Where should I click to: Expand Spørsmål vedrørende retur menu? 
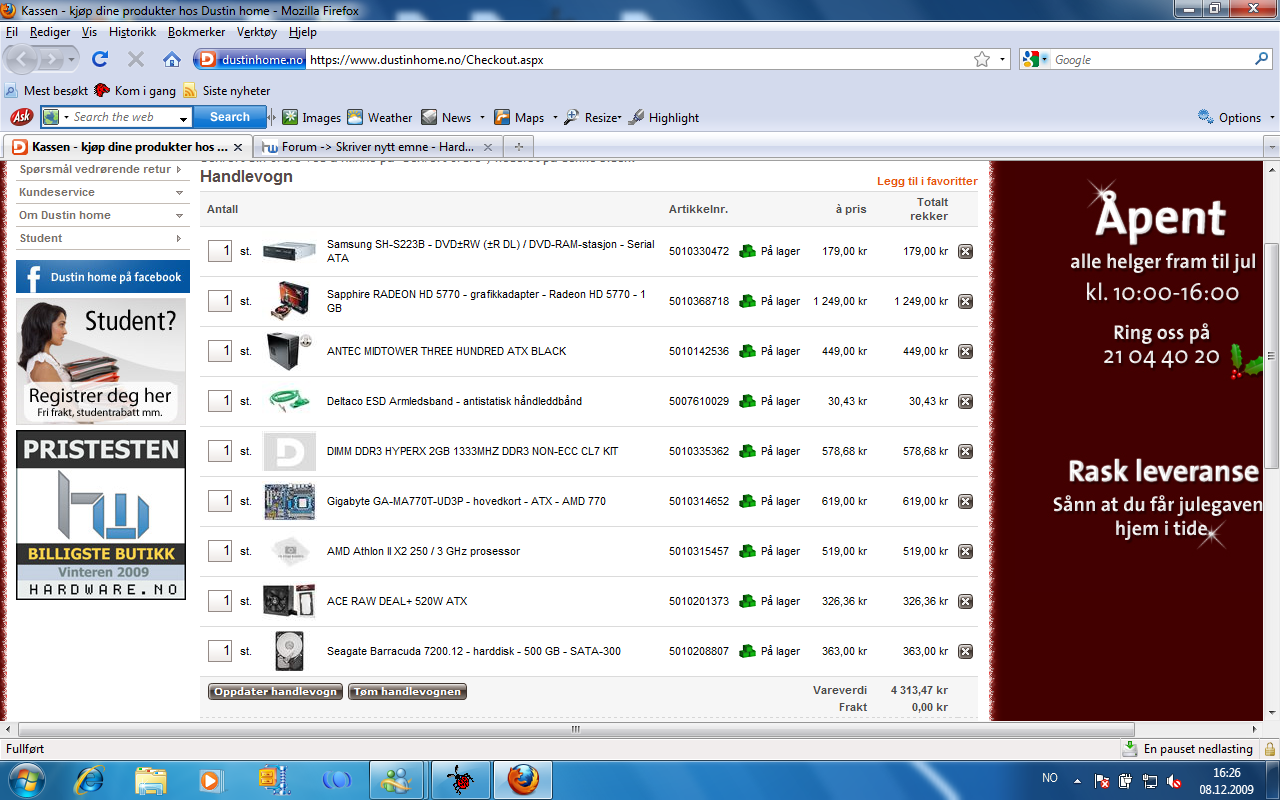pos(103,169)
